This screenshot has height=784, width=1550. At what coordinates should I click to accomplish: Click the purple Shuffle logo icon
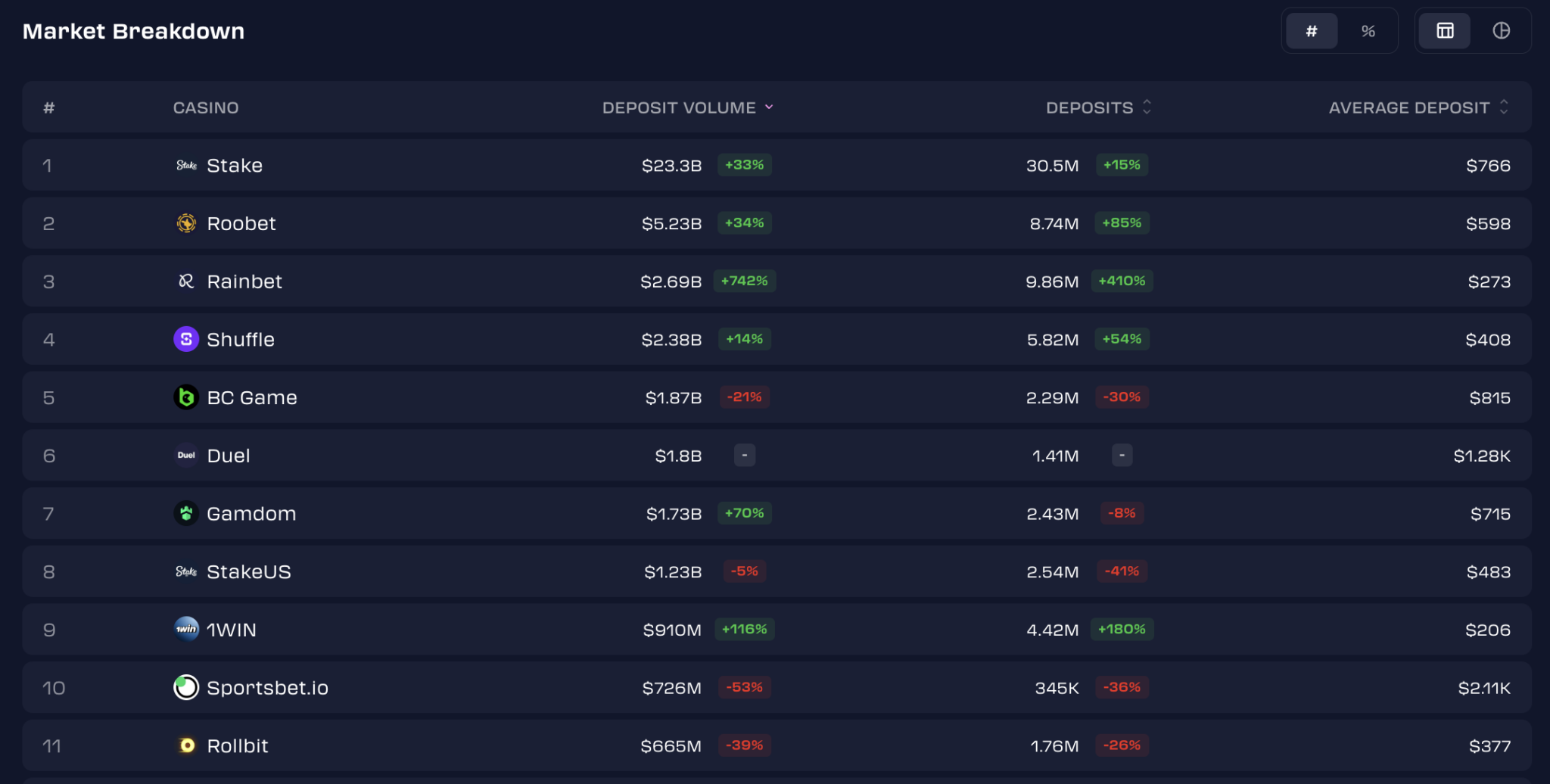tap(186, 339)
